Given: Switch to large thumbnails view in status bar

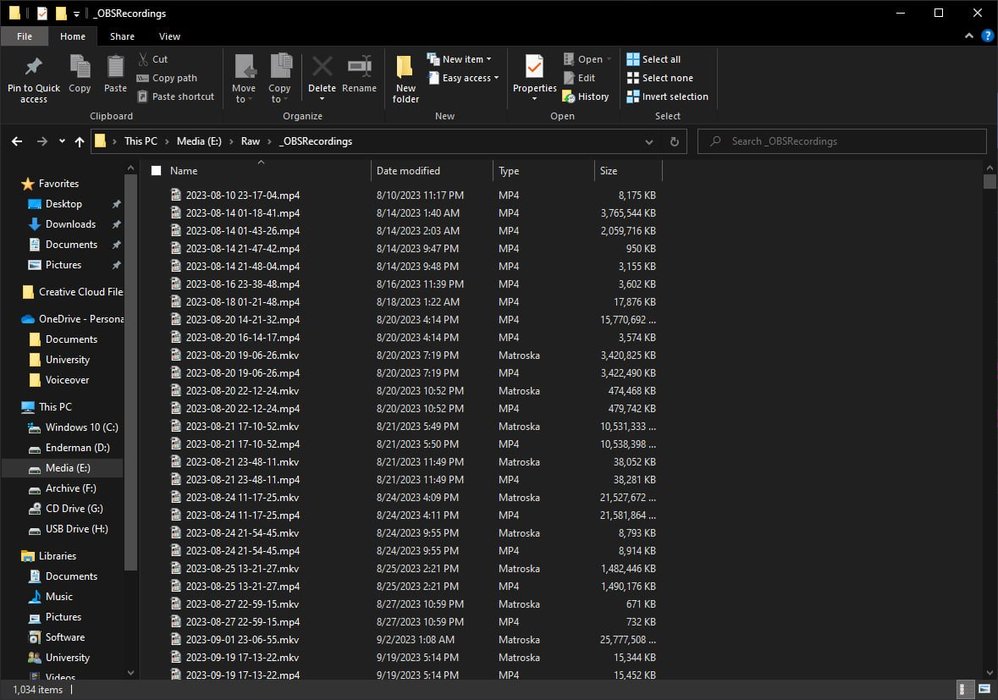Looking at the screenshot, I should click(x=982, y=689).
